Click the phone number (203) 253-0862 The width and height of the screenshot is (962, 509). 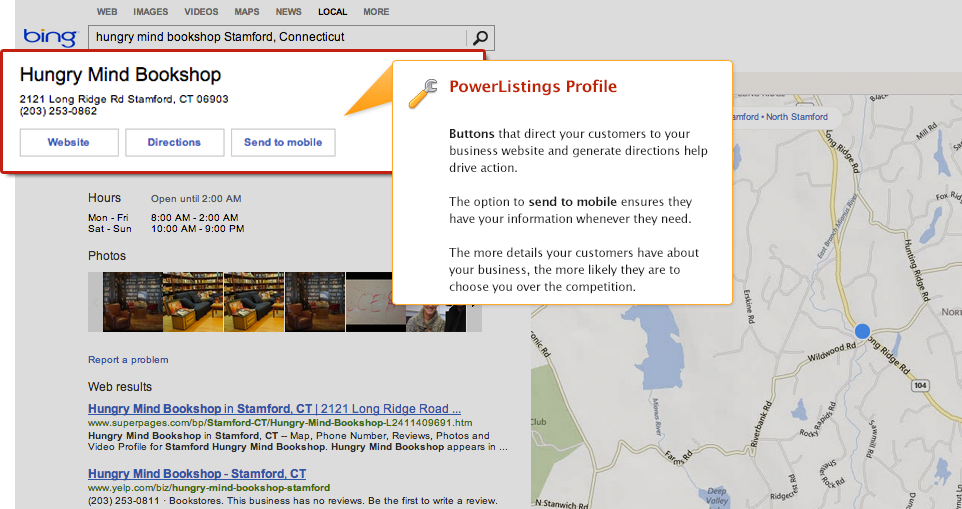[58, 112]
